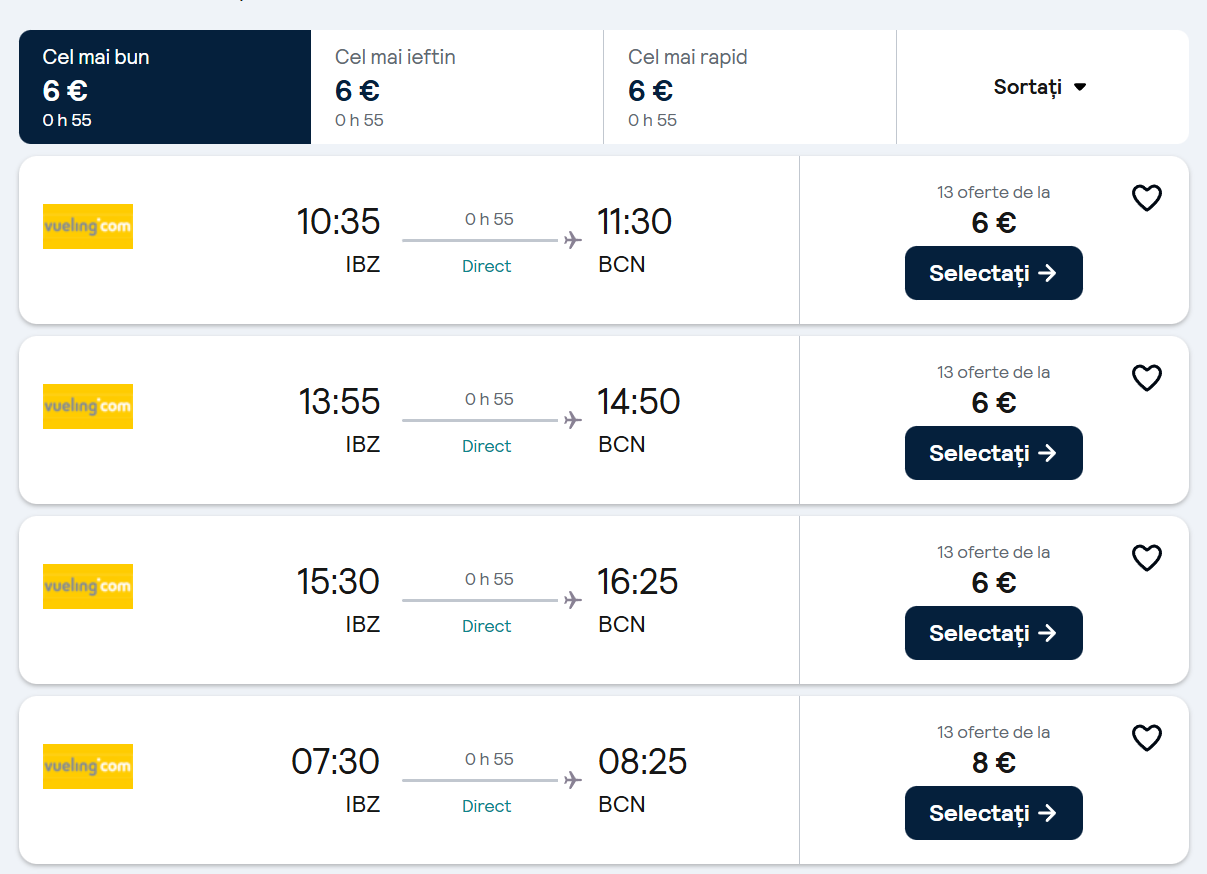
Task: Click airplane icon on the 07:30 flight route
Action: tap(573, 780)
